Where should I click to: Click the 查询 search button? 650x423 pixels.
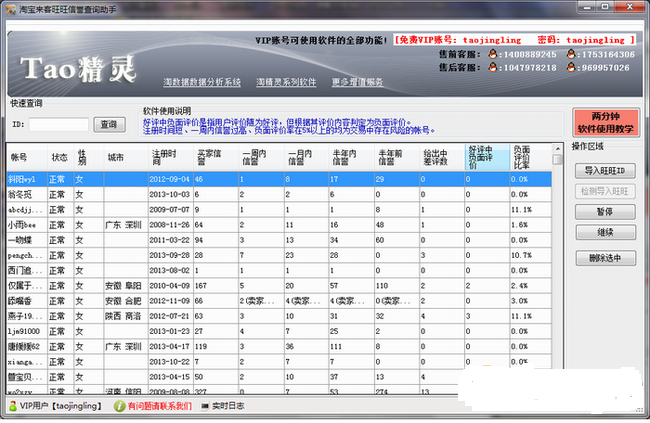click(x=109, y=124)
